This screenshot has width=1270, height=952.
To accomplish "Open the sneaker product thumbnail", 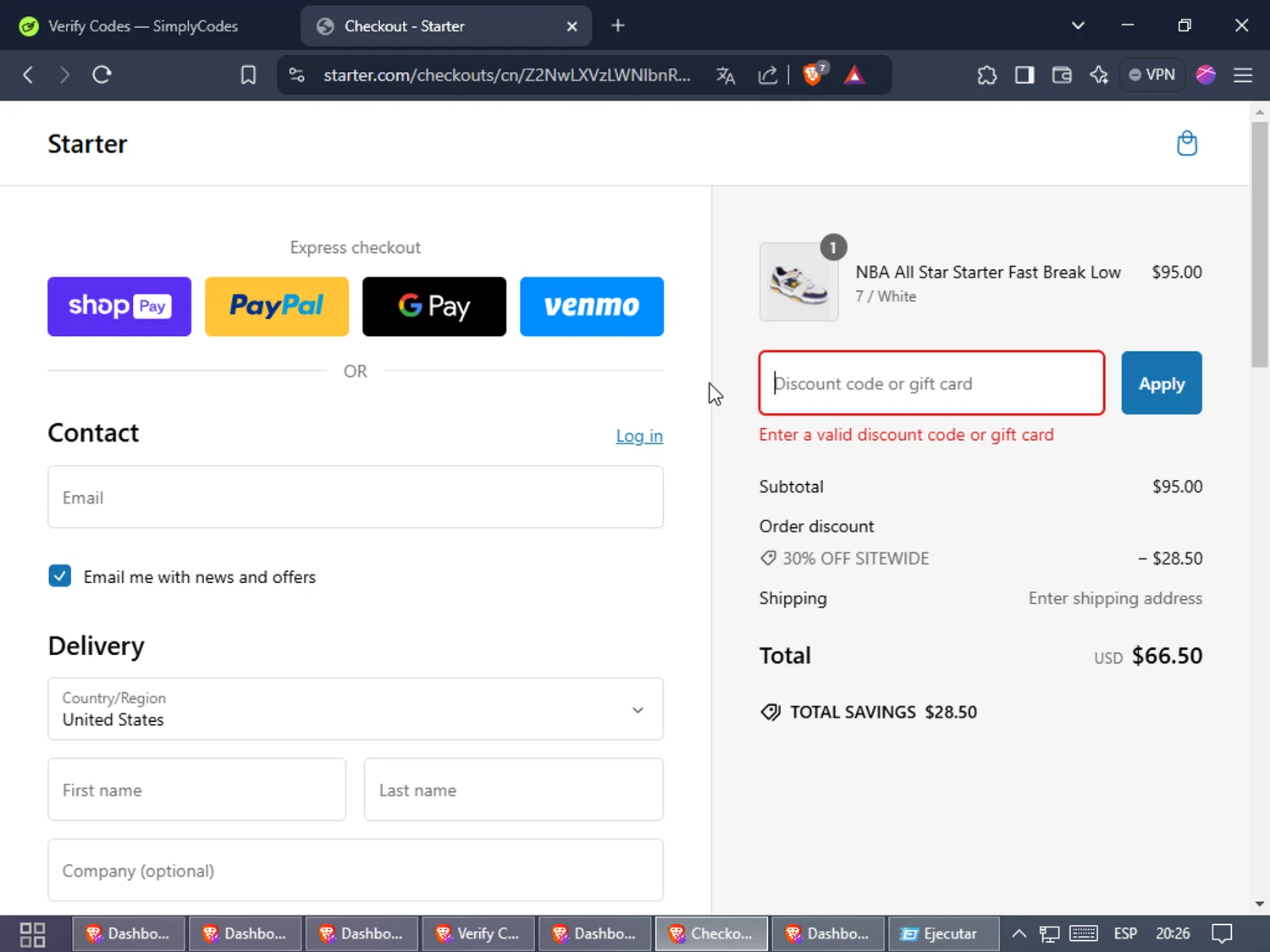I will tap(799, 282).
